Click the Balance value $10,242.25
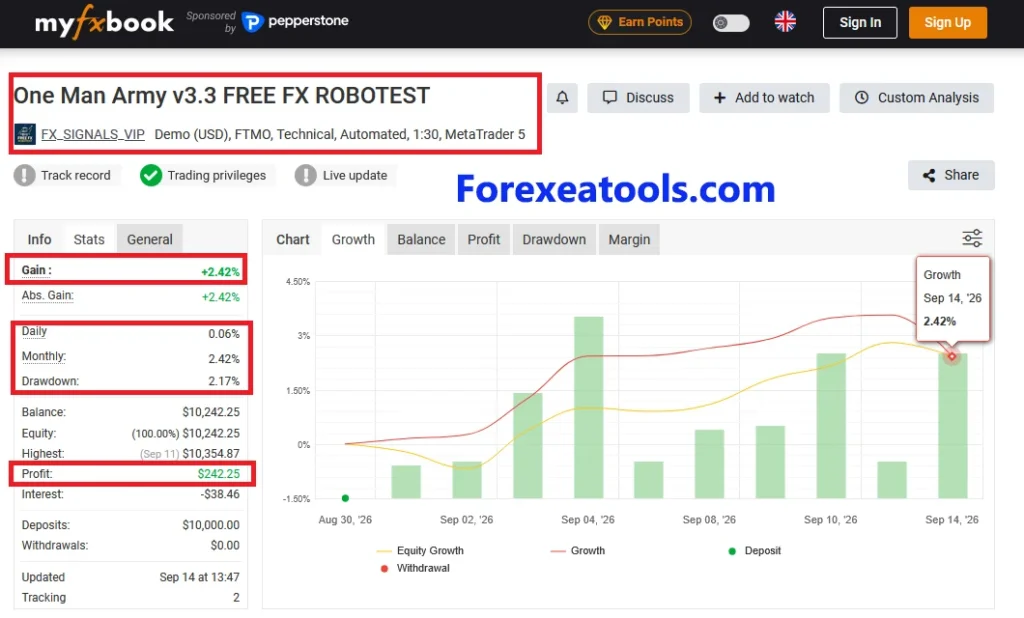 (x=211, y=412)
